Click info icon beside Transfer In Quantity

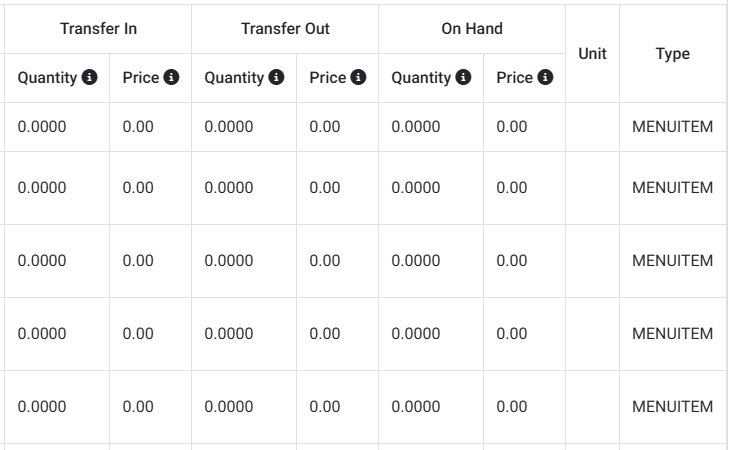click(91, 78)
